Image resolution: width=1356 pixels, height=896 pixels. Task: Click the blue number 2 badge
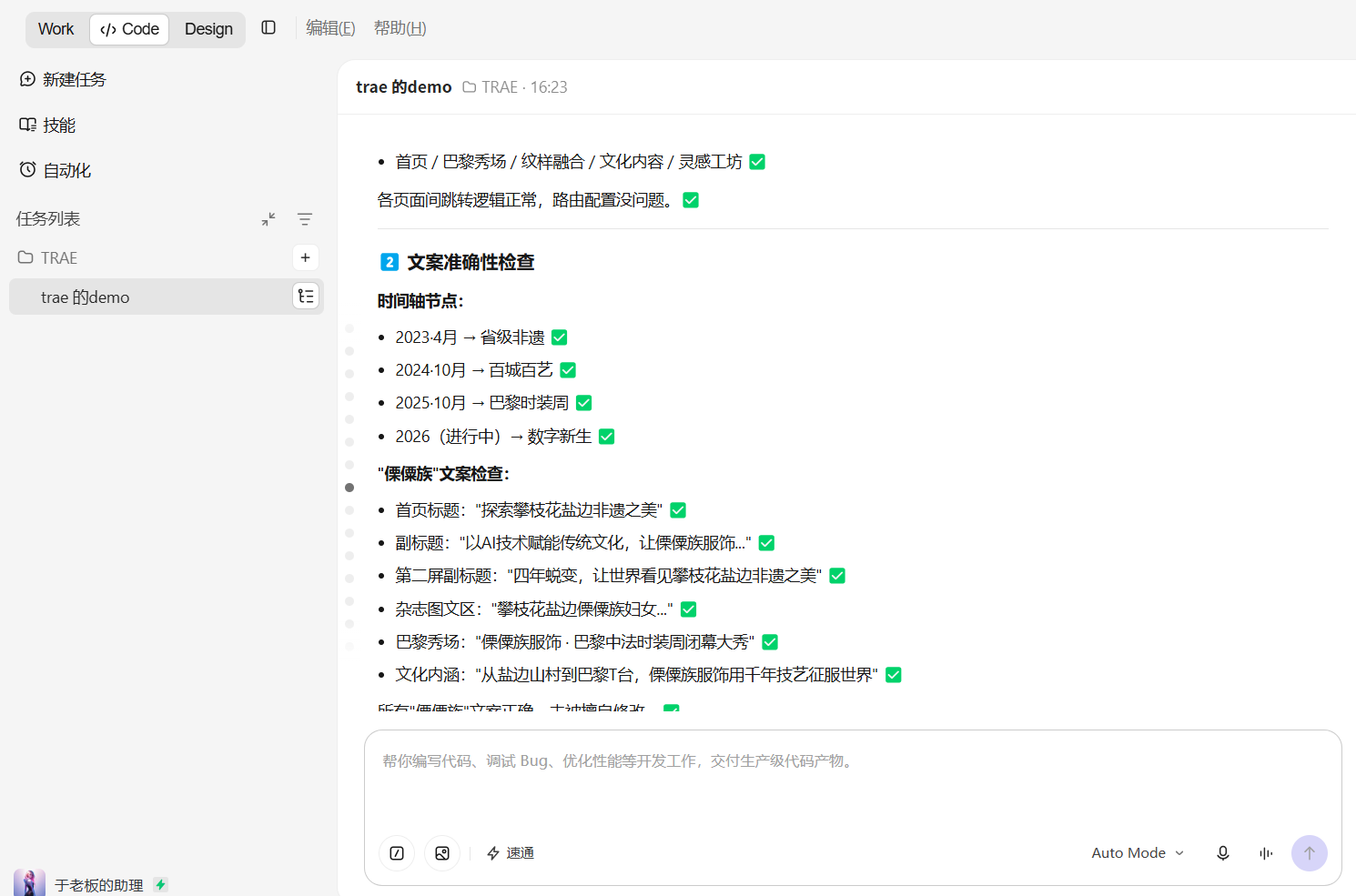click(x=390, y=262)
